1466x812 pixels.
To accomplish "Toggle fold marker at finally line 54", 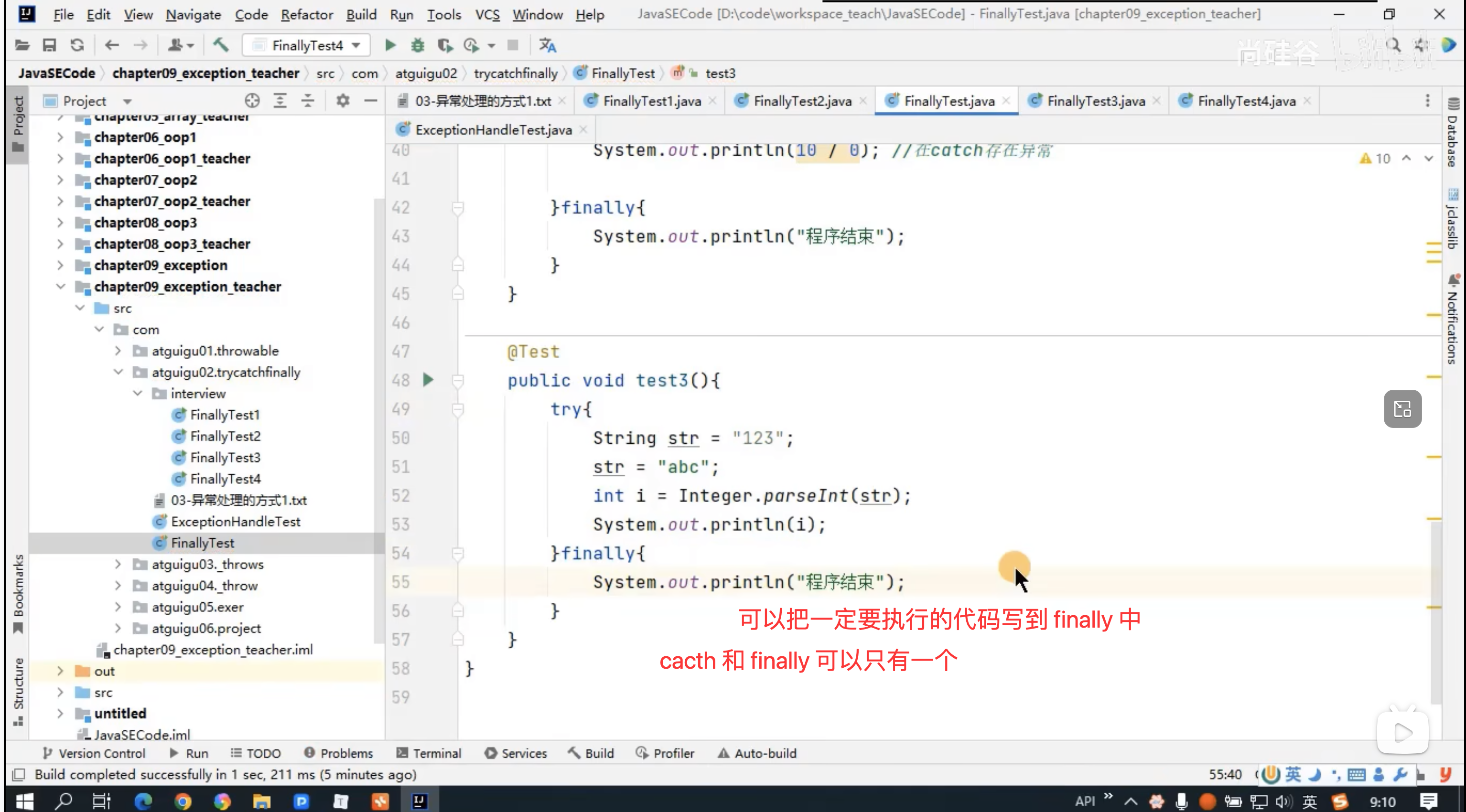I will click(458, 553).
